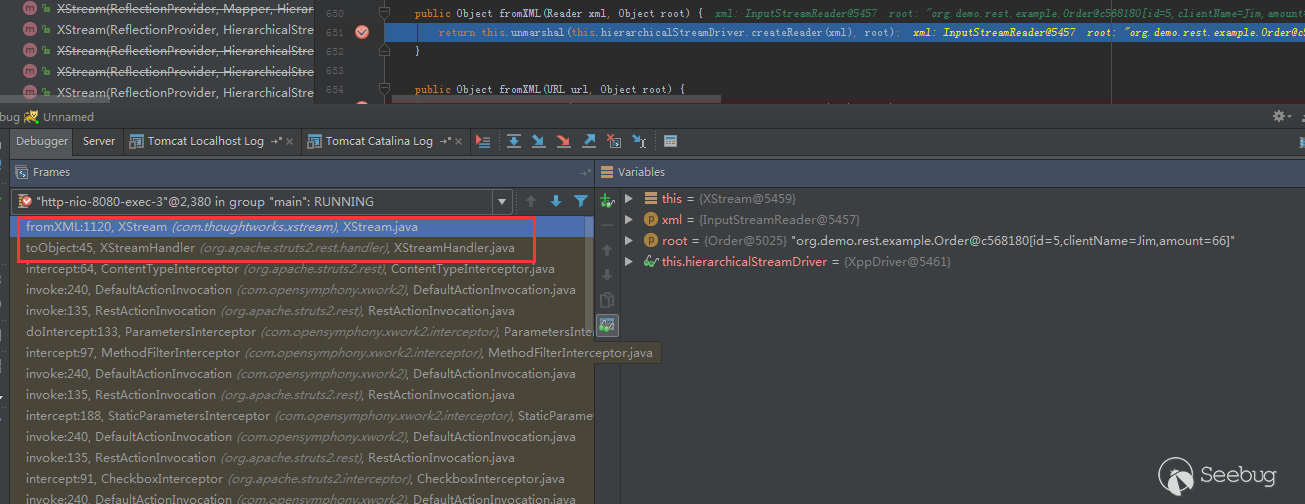Click the New Watch add icon

point(606,200)
